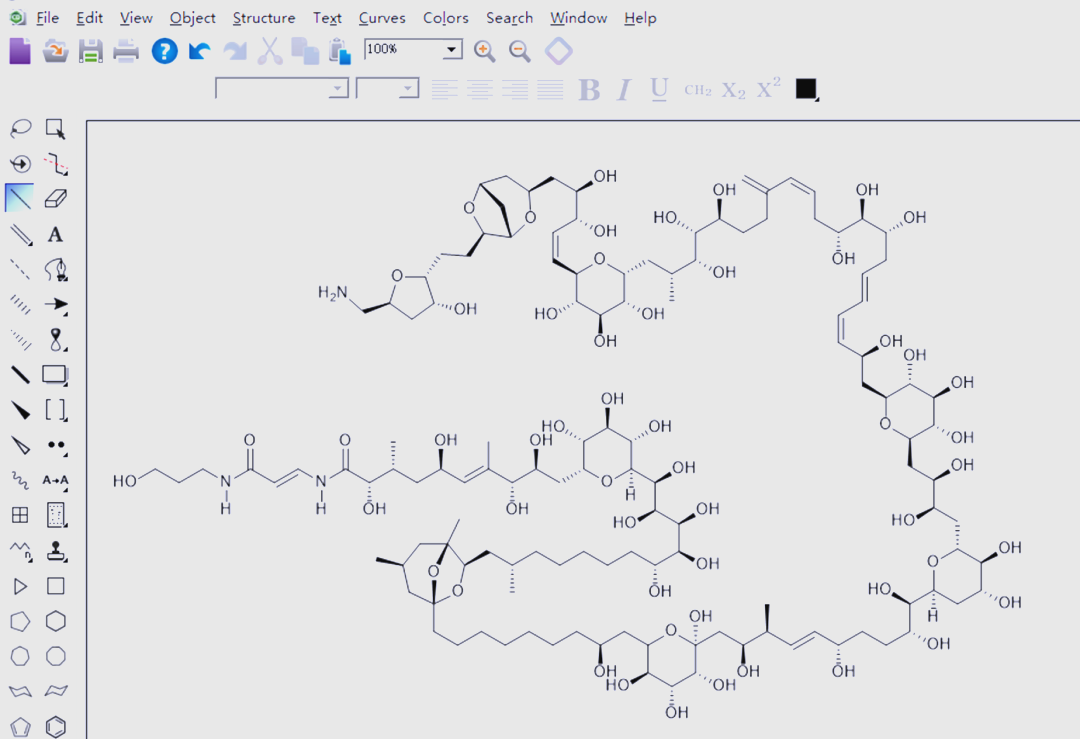Open the Curves menu
This screenshot has width=1080, height=739.
pyautogui.click(x=382, y=18)
